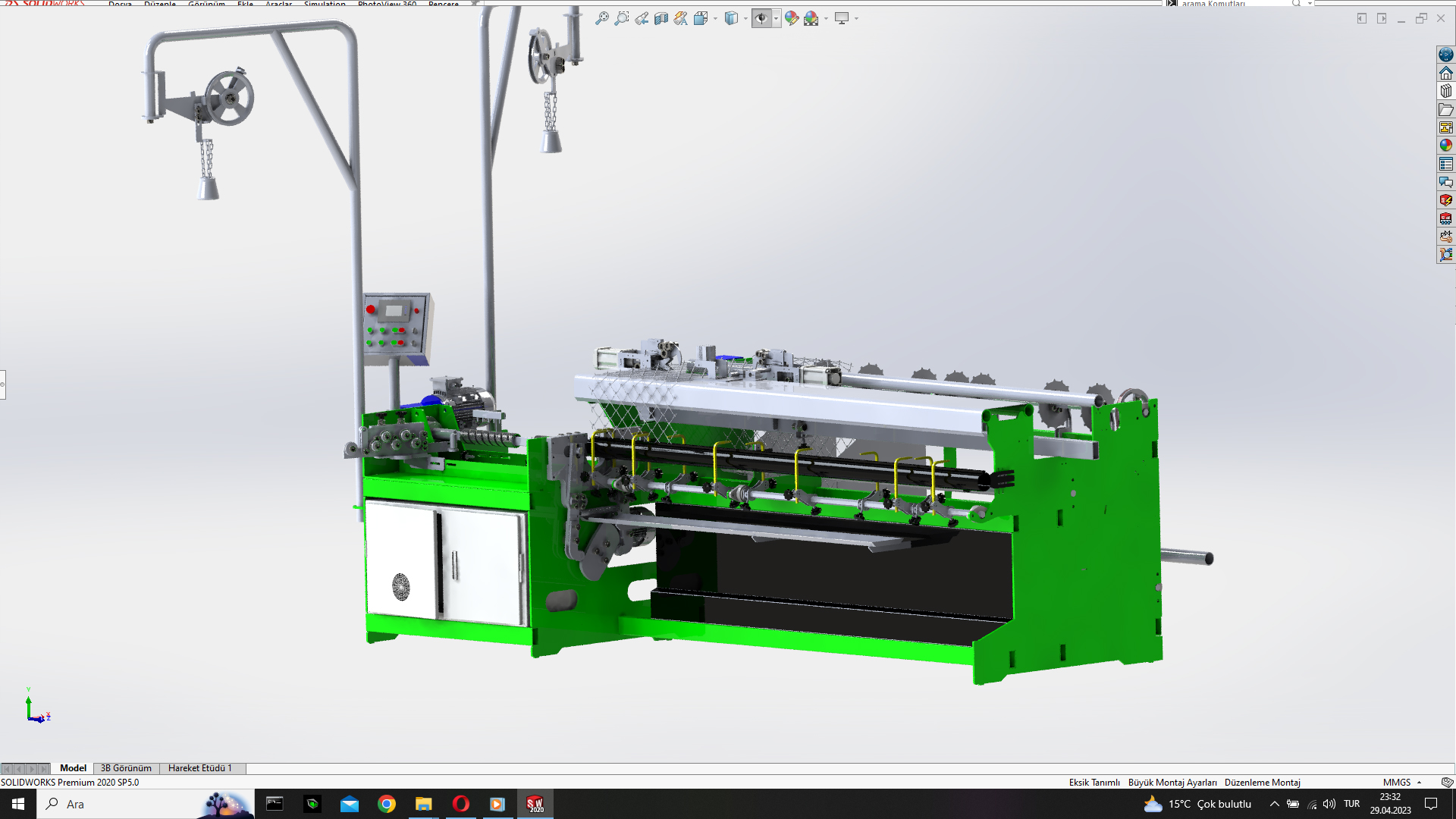Open Design Library in the task pane

pos(1446,91)
